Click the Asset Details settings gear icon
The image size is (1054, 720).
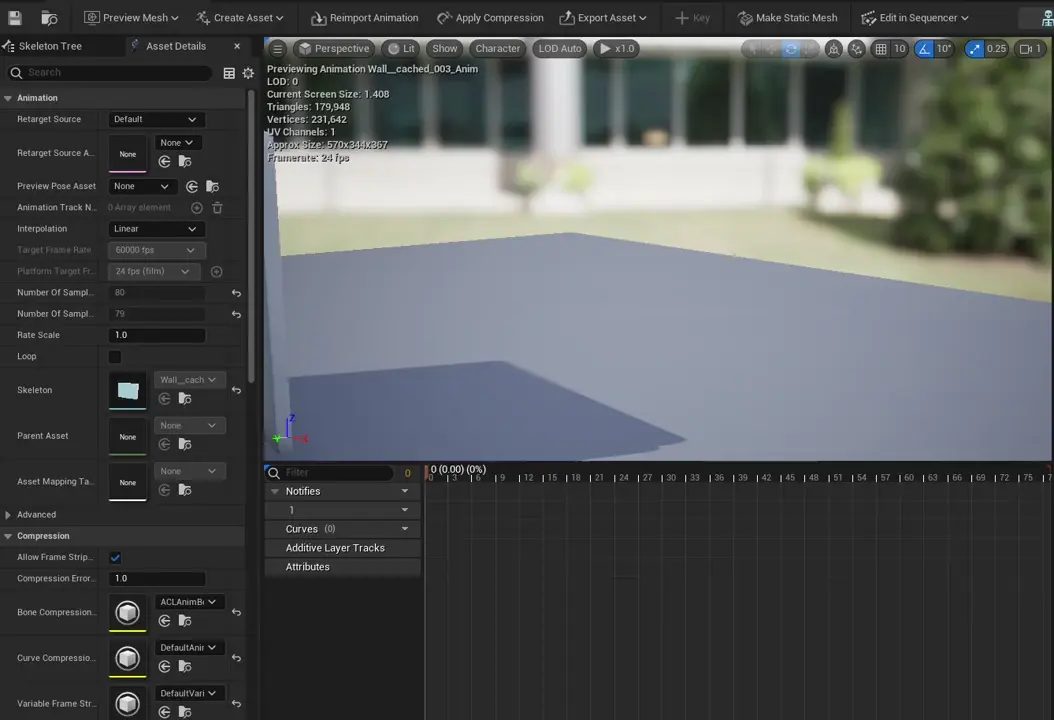click(248, 72)
